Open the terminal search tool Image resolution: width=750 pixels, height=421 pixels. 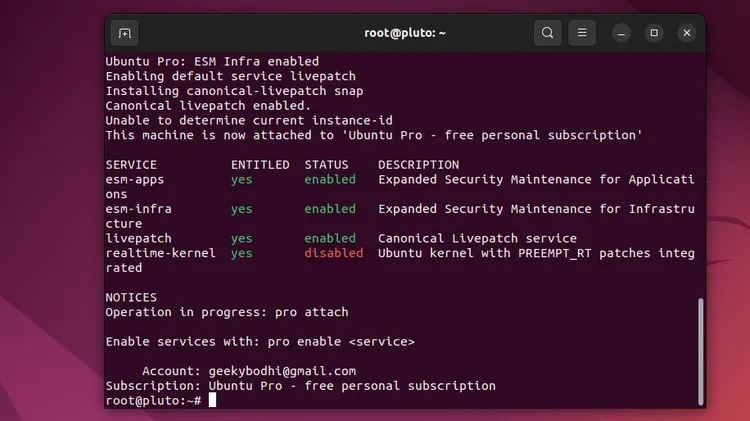pyautogui.click(x=548, y=33)
